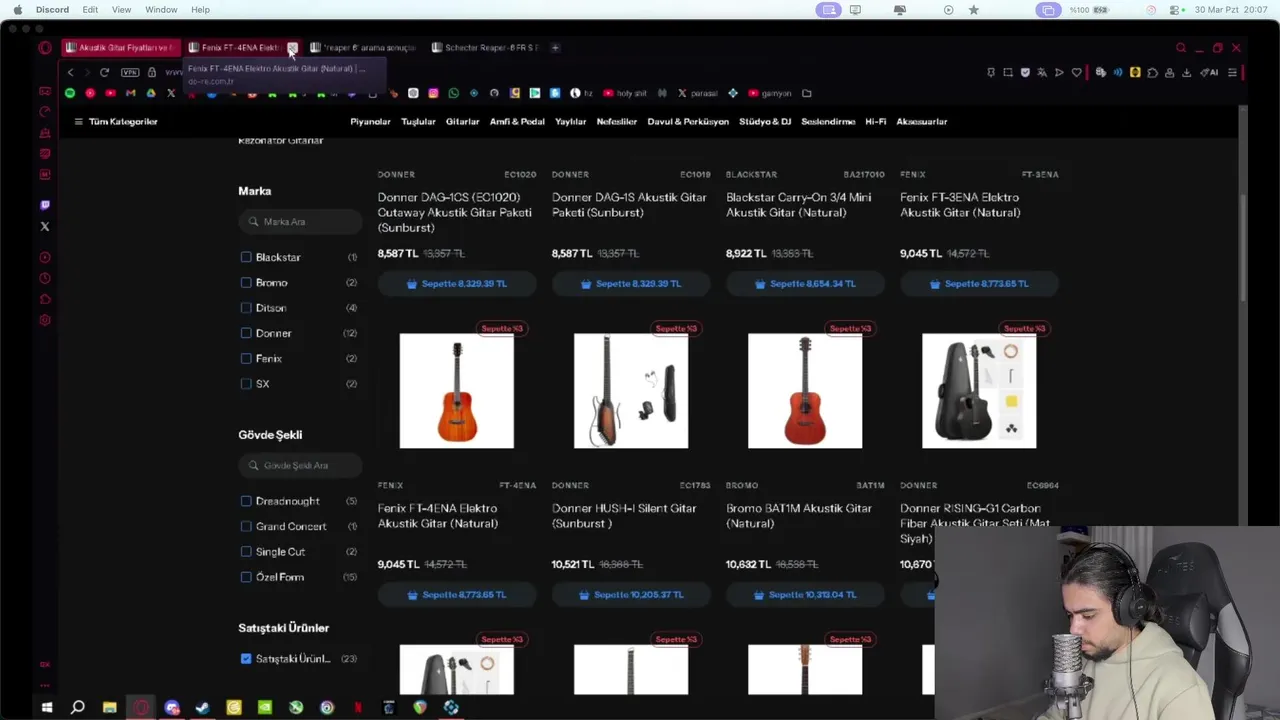Open Gmail bookmark icon
This screenshot has height=720, width=1280.
tap(130, 93)
